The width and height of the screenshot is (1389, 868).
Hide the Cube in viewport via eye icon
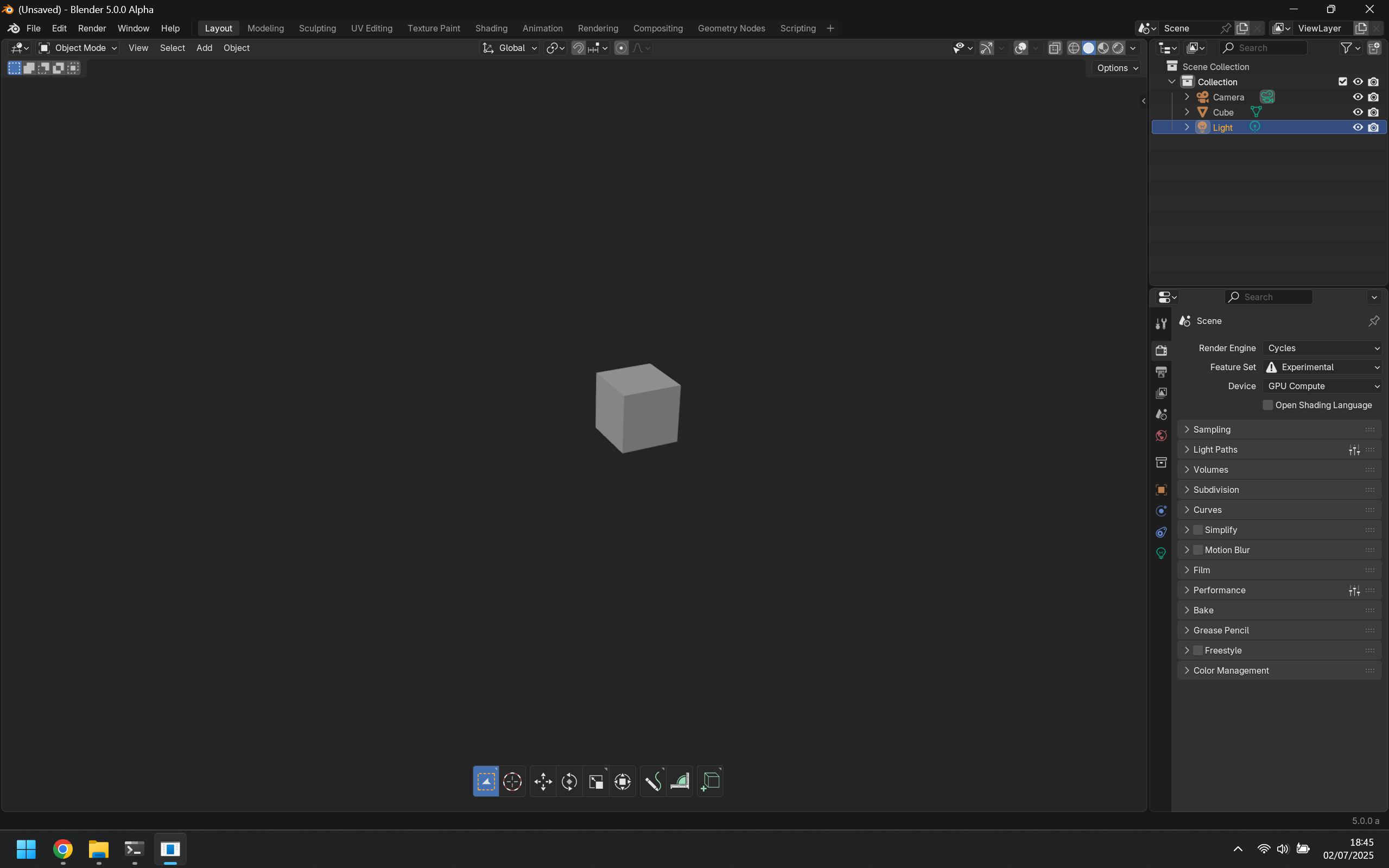[1358, 112]
